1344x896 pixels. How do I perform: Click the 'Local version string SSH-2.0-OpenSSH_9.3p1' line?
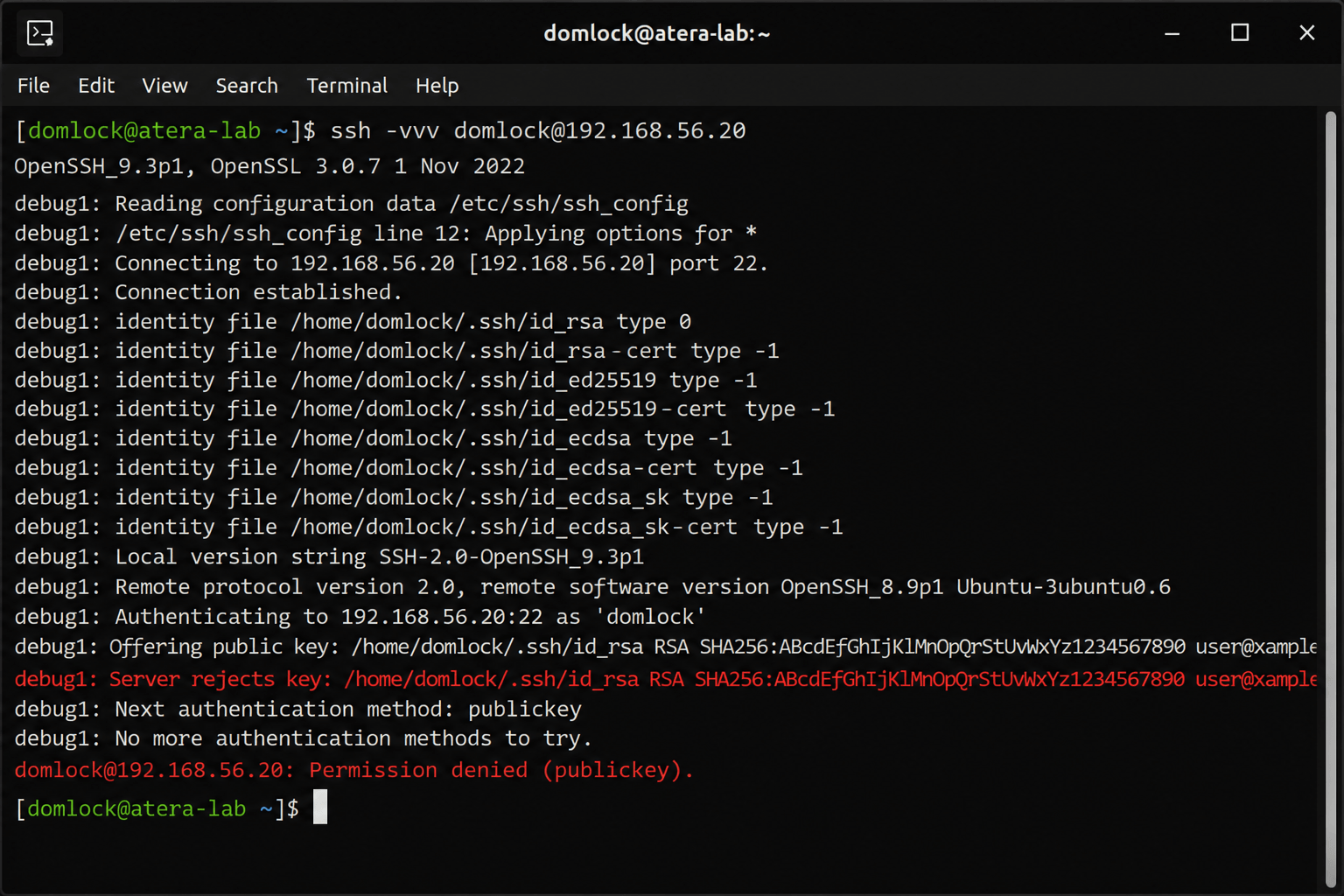click(329, 556)
